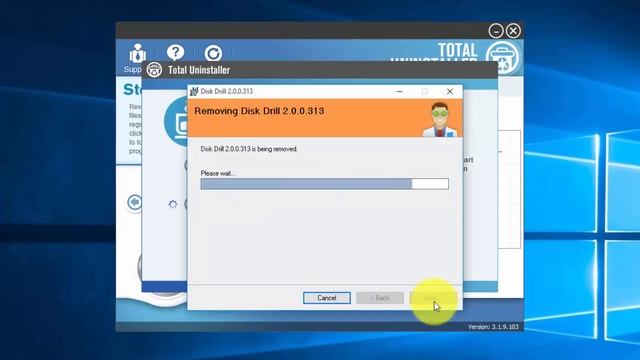Viewport: 640px width, 360px height.
Task: Open the Help question mark icon
Action: point(176,53)
